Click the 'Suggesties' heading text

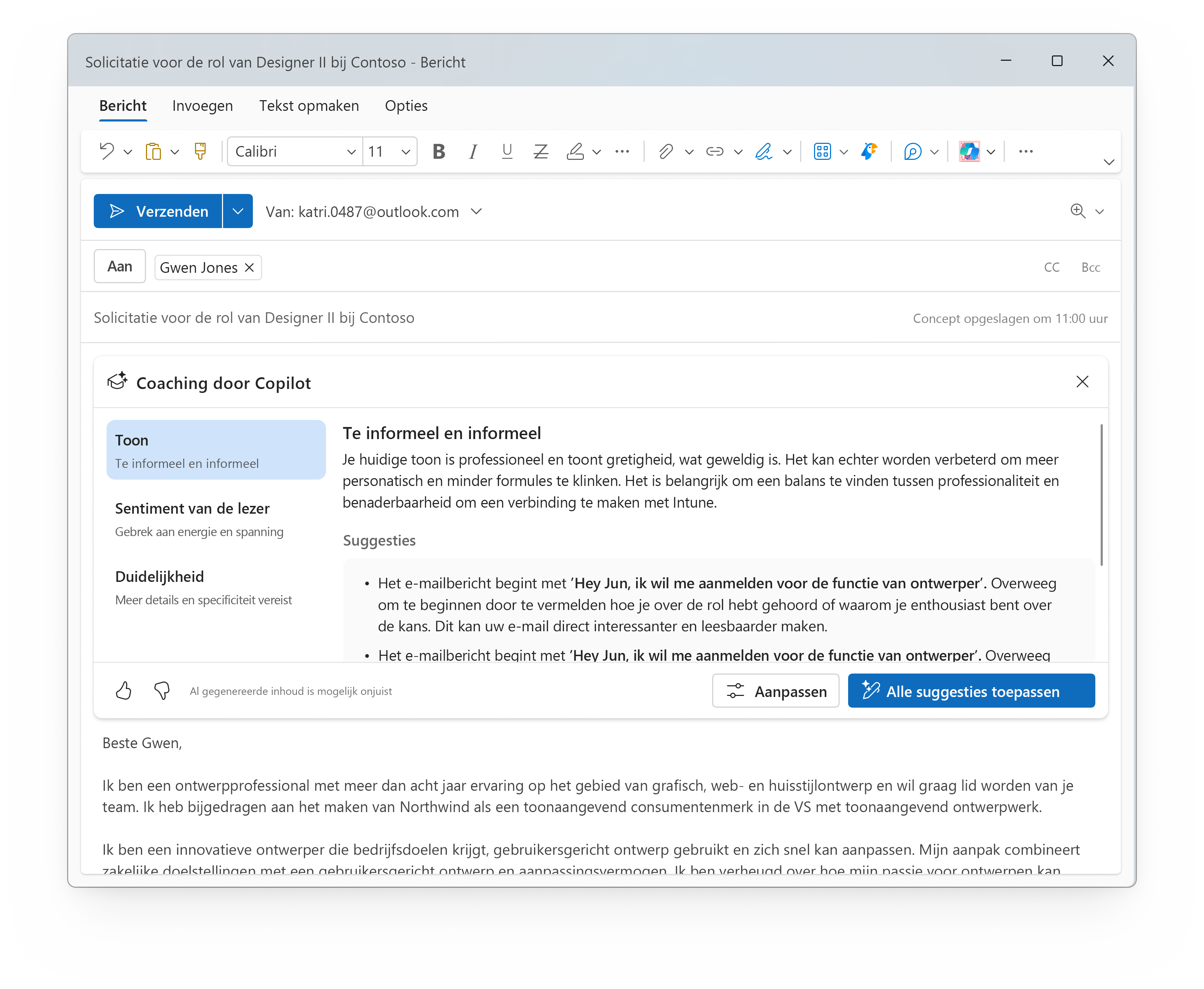379,541
